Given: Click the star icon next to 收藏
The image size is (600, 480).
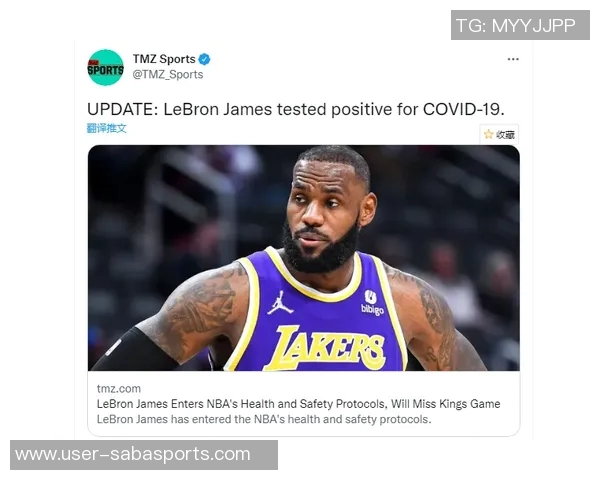Looking at the screenshot, I should [488, 134].
